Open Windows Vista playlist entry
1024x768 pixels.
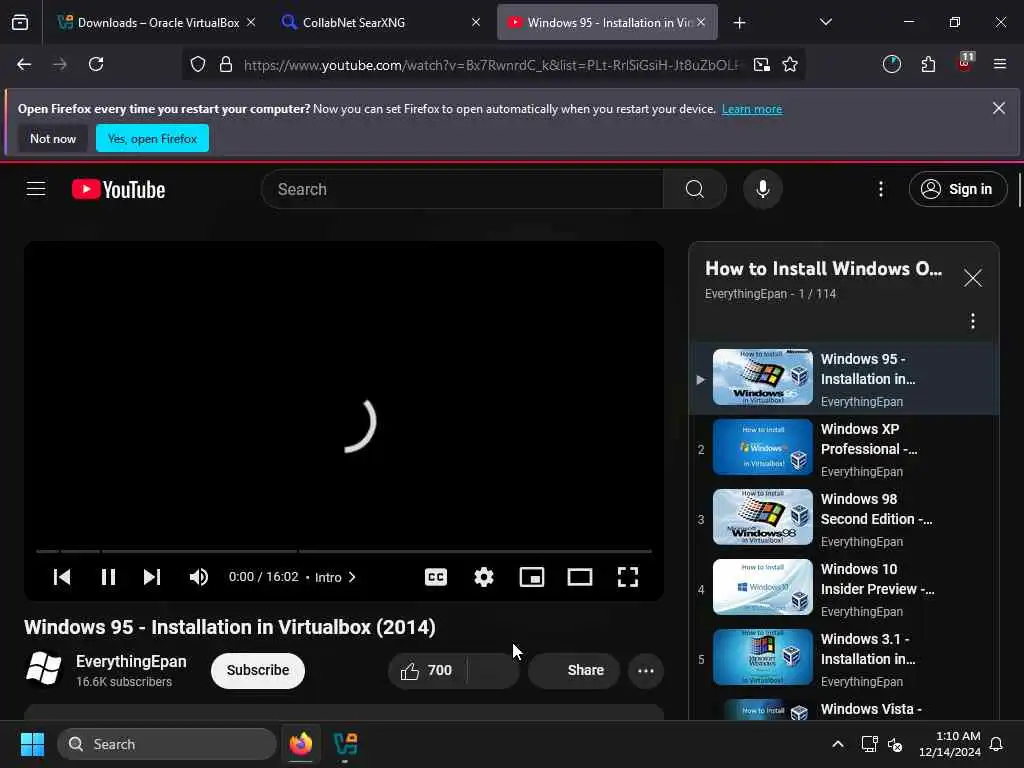click(844, 709)
